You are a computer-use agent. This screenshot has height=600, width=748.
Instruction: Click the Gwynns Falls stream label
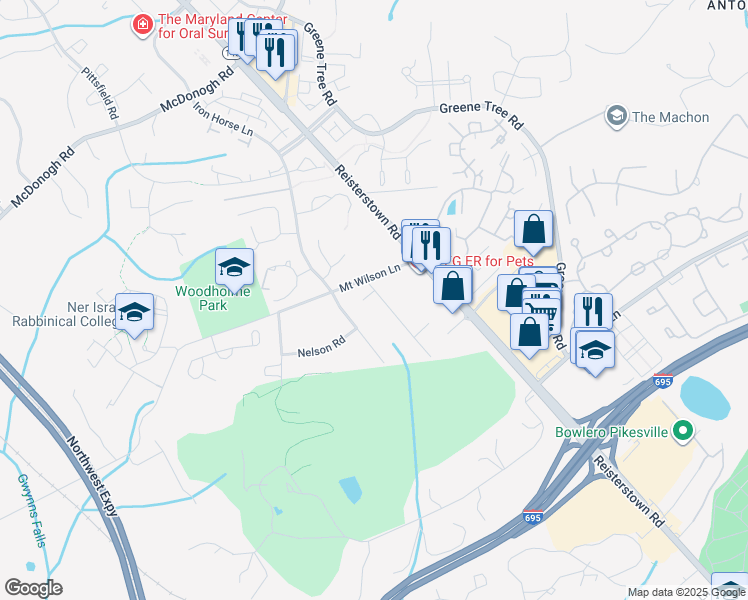click(x=31, y=510)
